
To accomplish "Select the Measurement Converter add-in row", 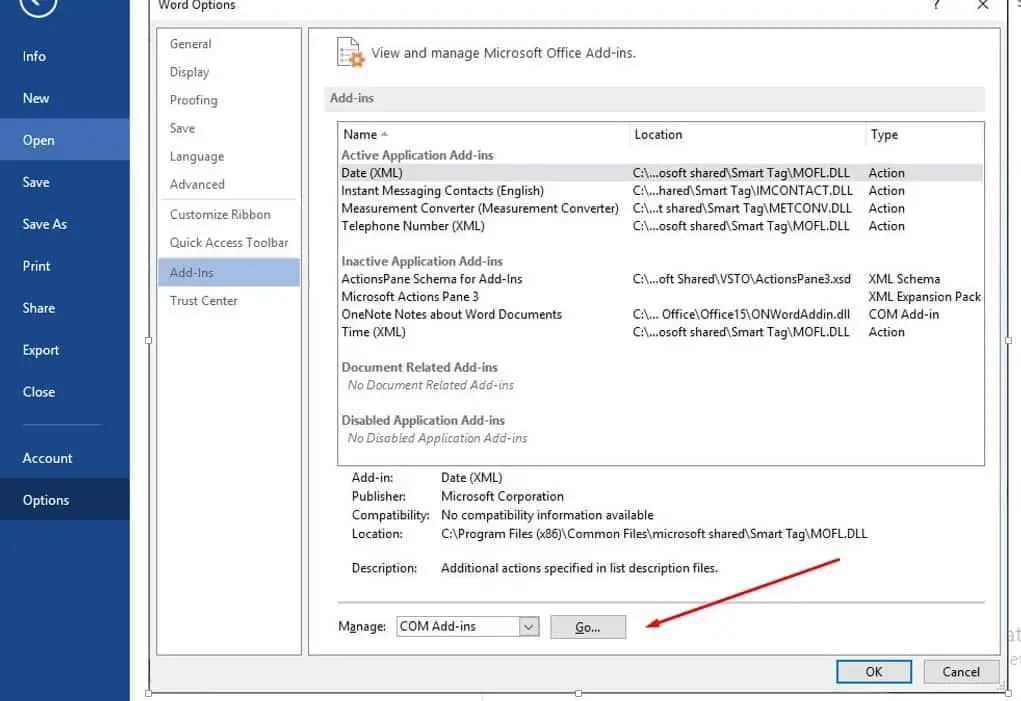I will [660, 208].
